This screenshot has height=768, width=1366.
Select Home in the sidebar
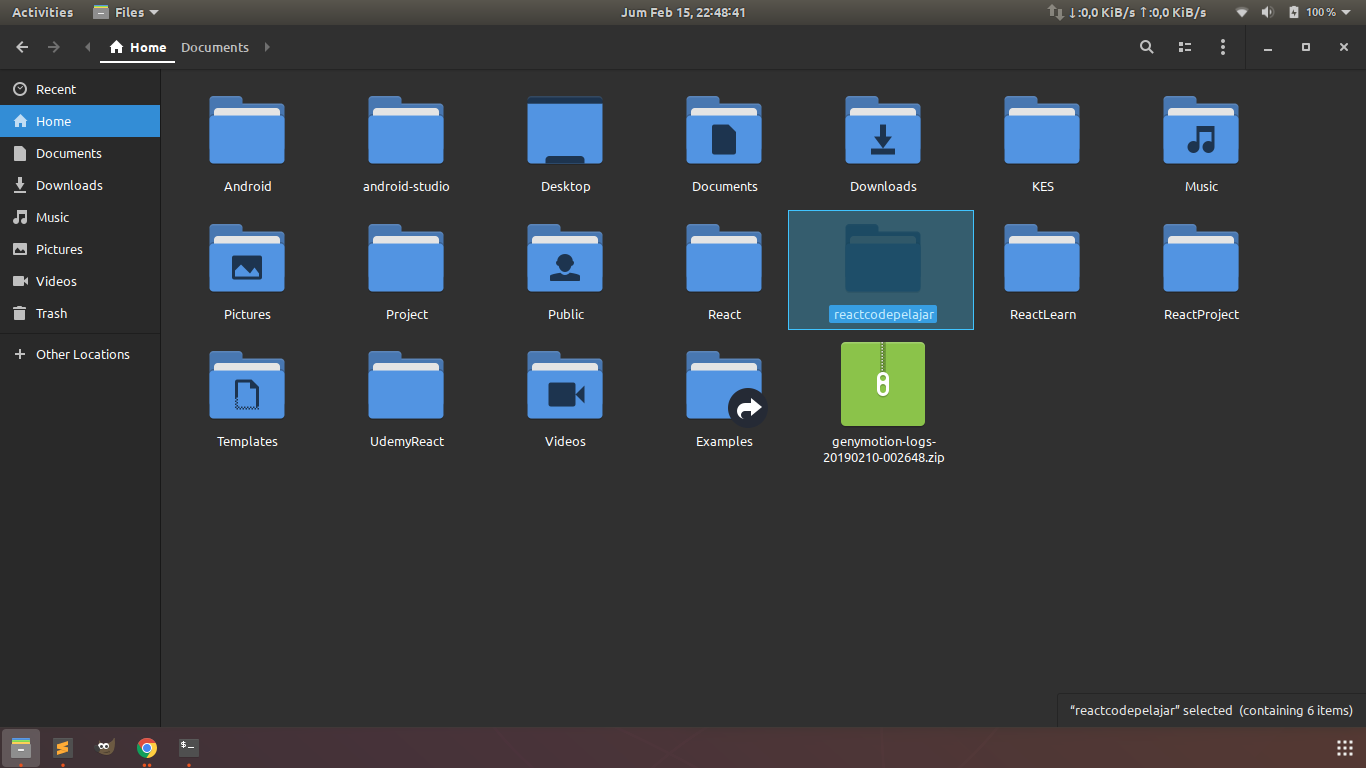tap(80, 121)
